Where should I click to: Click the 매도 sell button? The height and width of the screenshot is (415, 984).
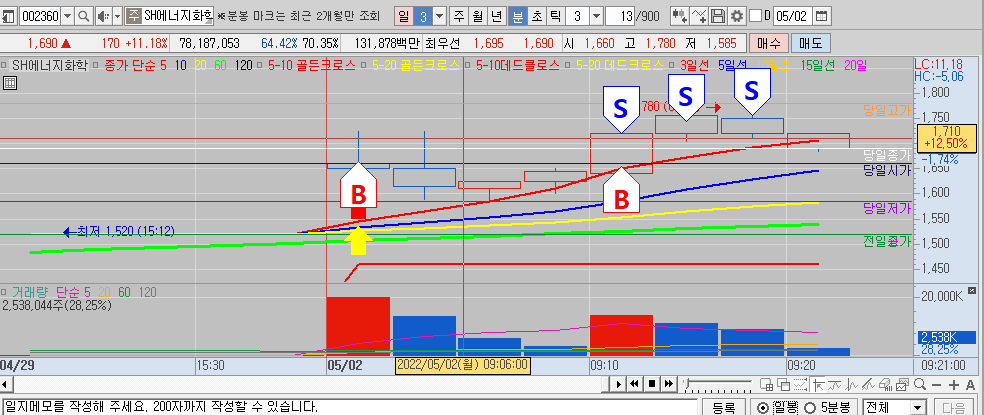tap(810, 43)
